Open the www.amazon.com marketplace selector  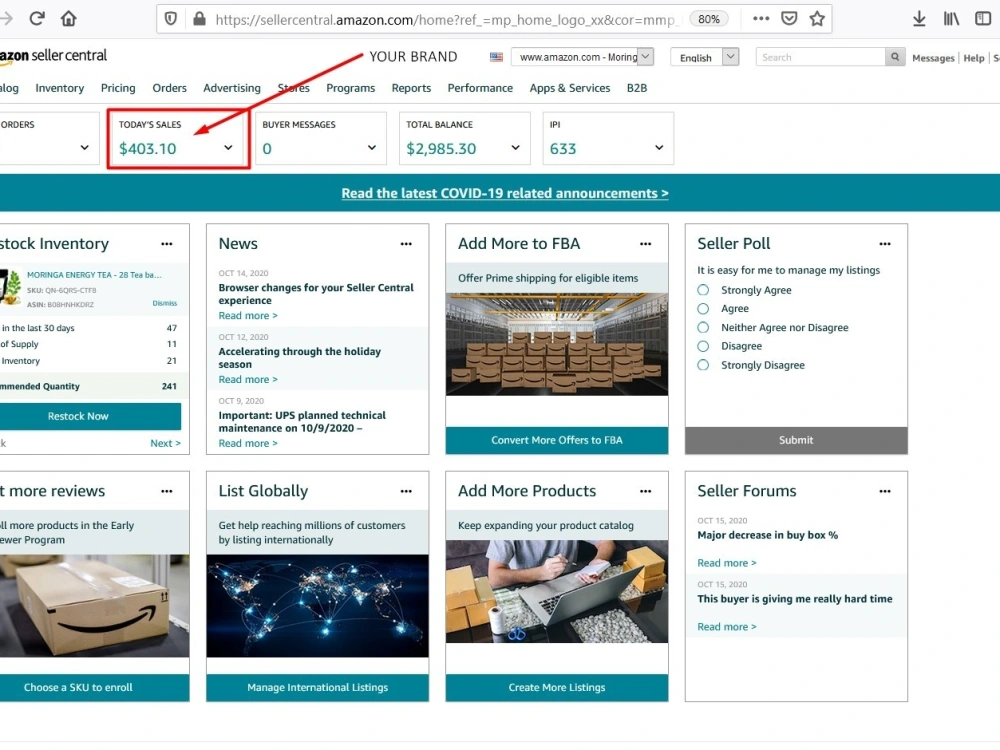tap(582, 57)
